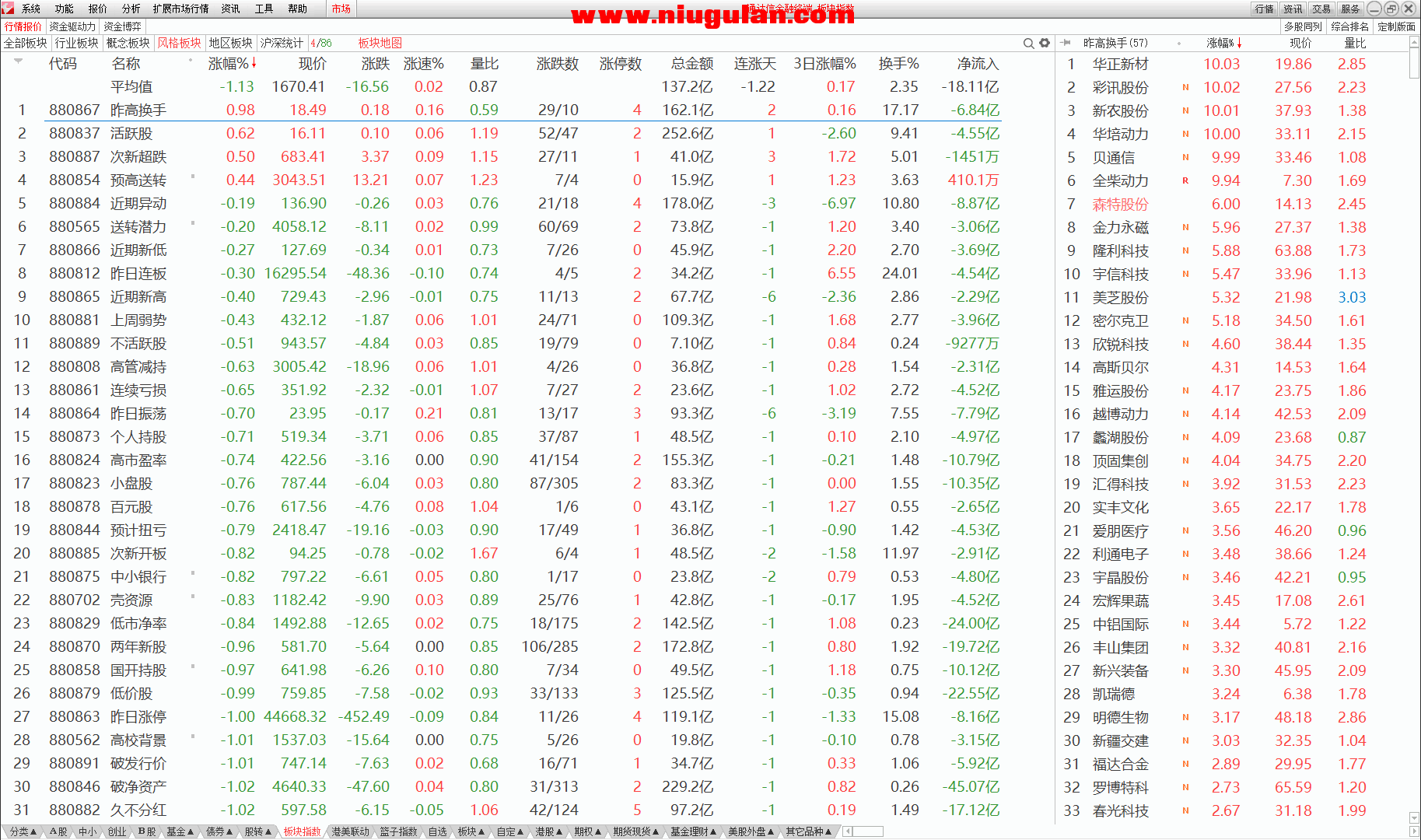This screenshot has height=840, width=1421.
Task: Click the 市场 button in the menu bar
Action: click(341, 9)
